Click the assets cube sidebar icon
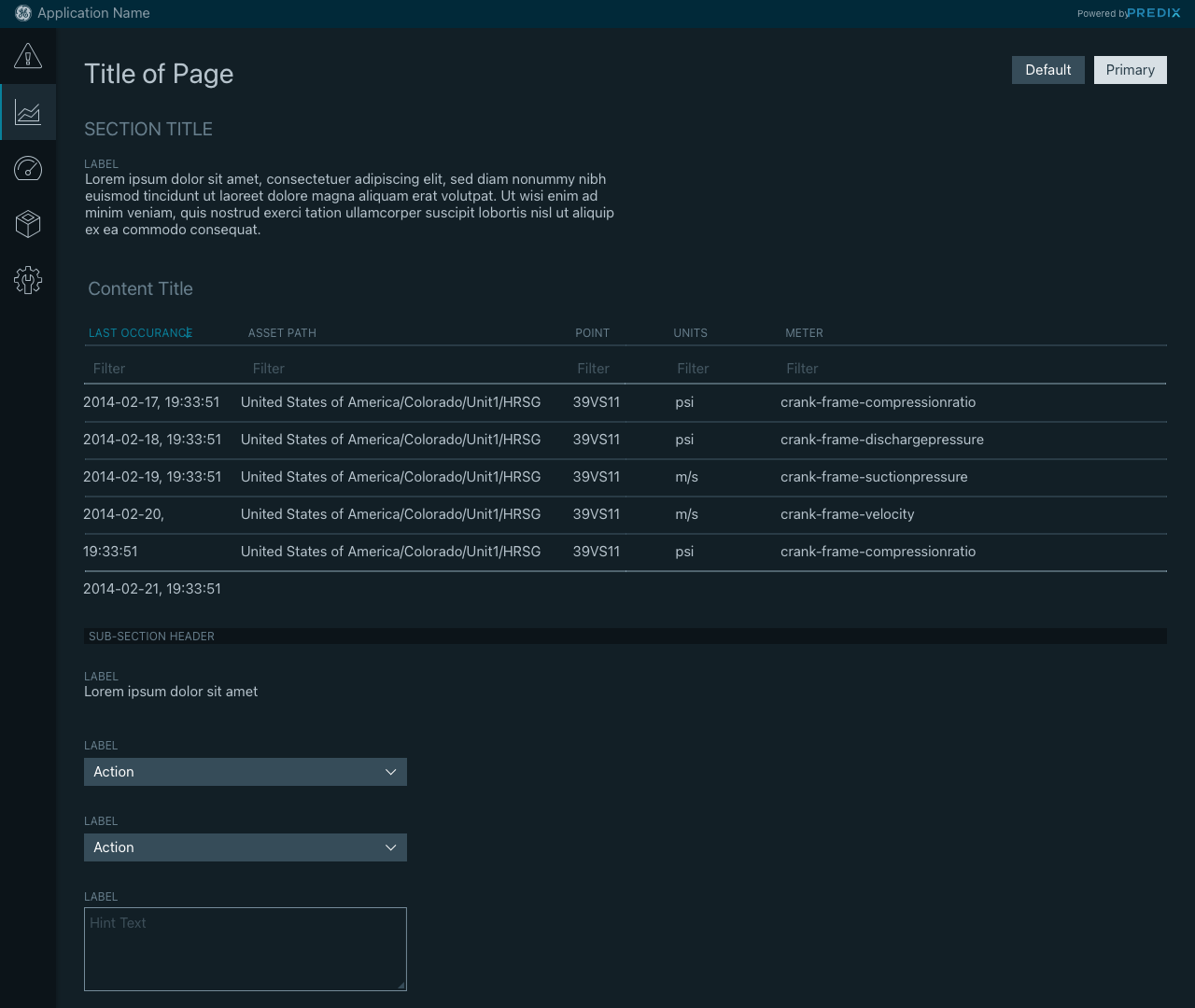 [28, 224]
